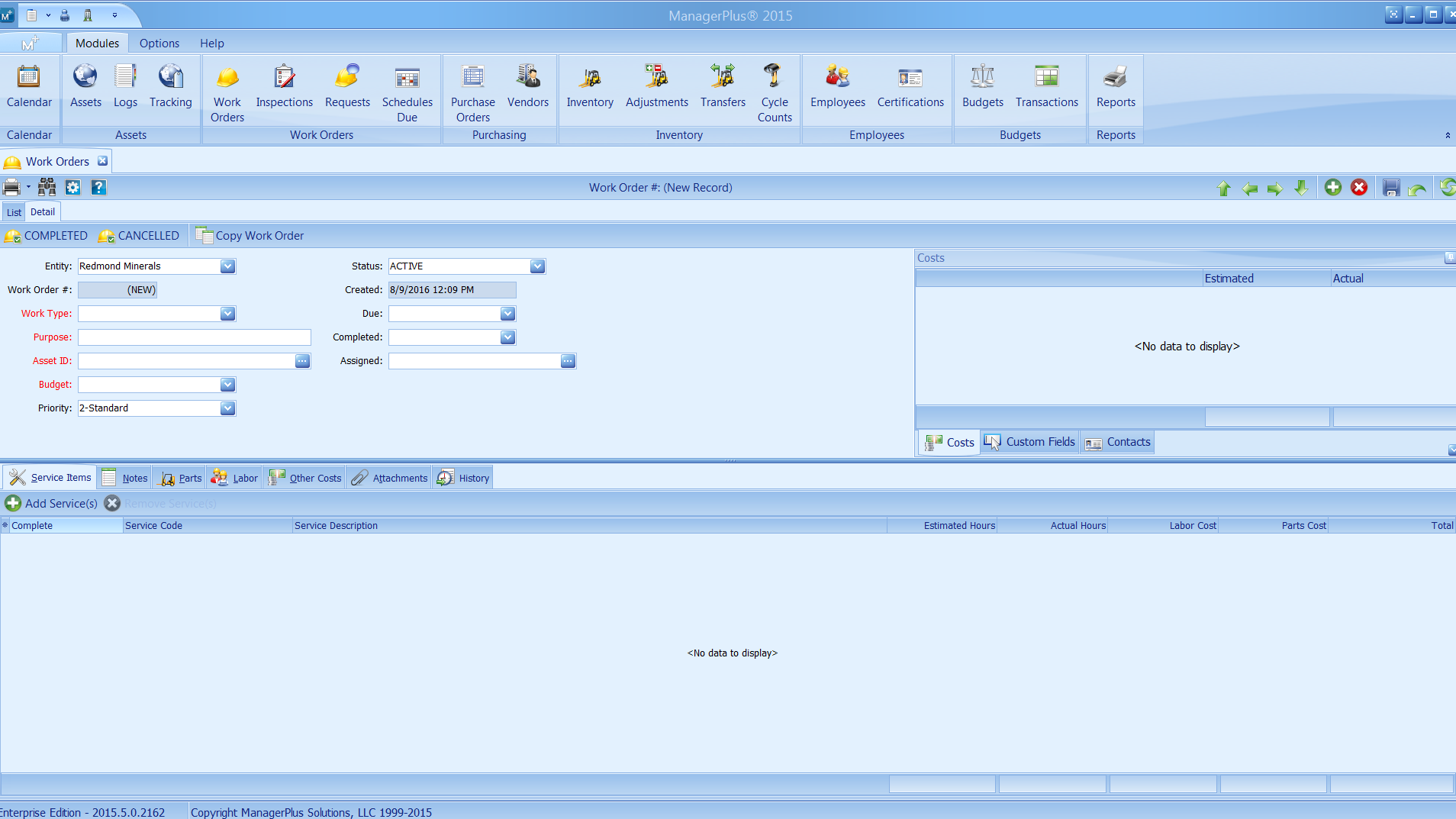Open the Requests module
Image resolution: width=1456 pixels, height=819 pixels.
coord(347,86)
